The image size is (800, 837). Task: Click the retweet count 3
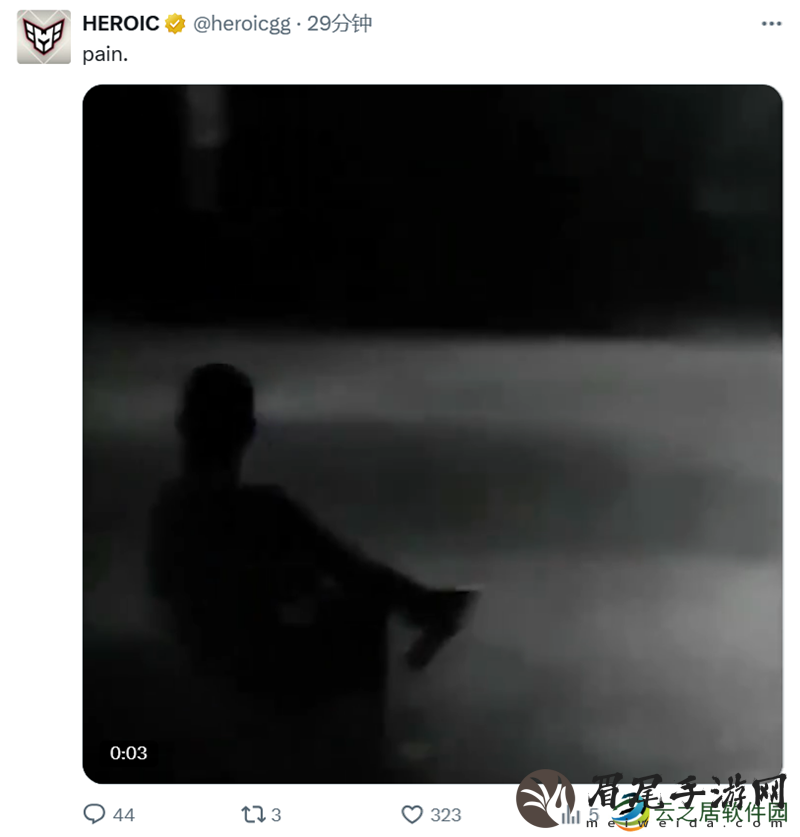tap(276, 815)
